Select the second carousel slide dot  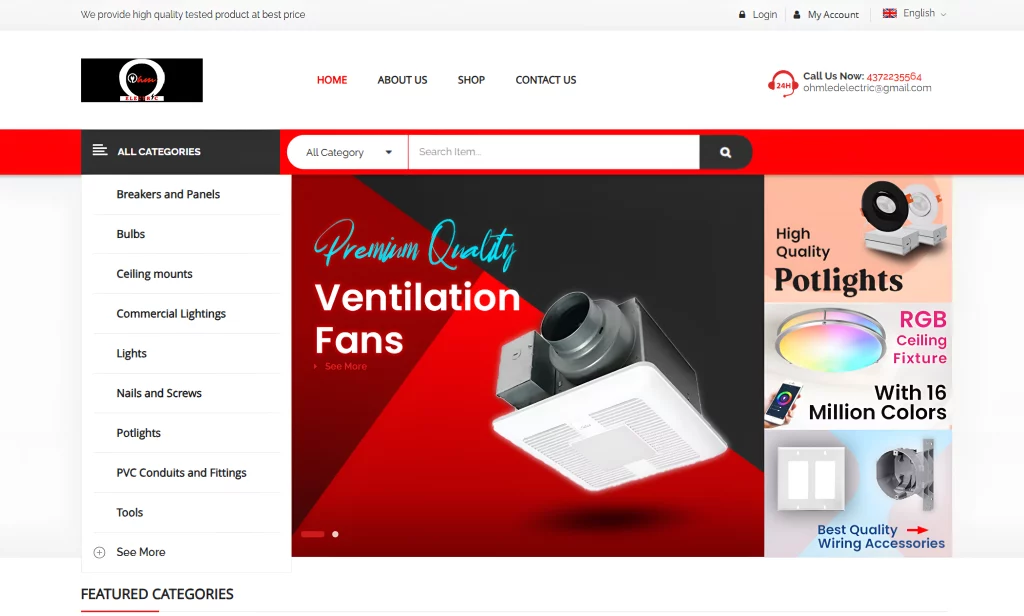335,534
